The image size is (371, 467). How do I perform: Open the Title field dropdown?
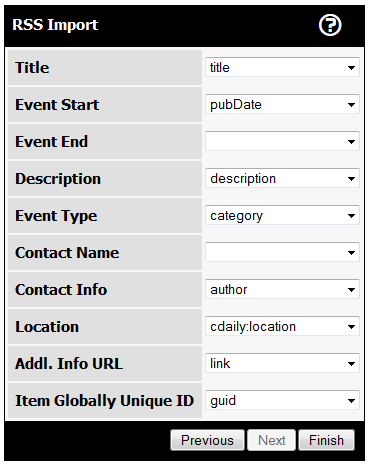pyautogui.click(x=282, y=67)
